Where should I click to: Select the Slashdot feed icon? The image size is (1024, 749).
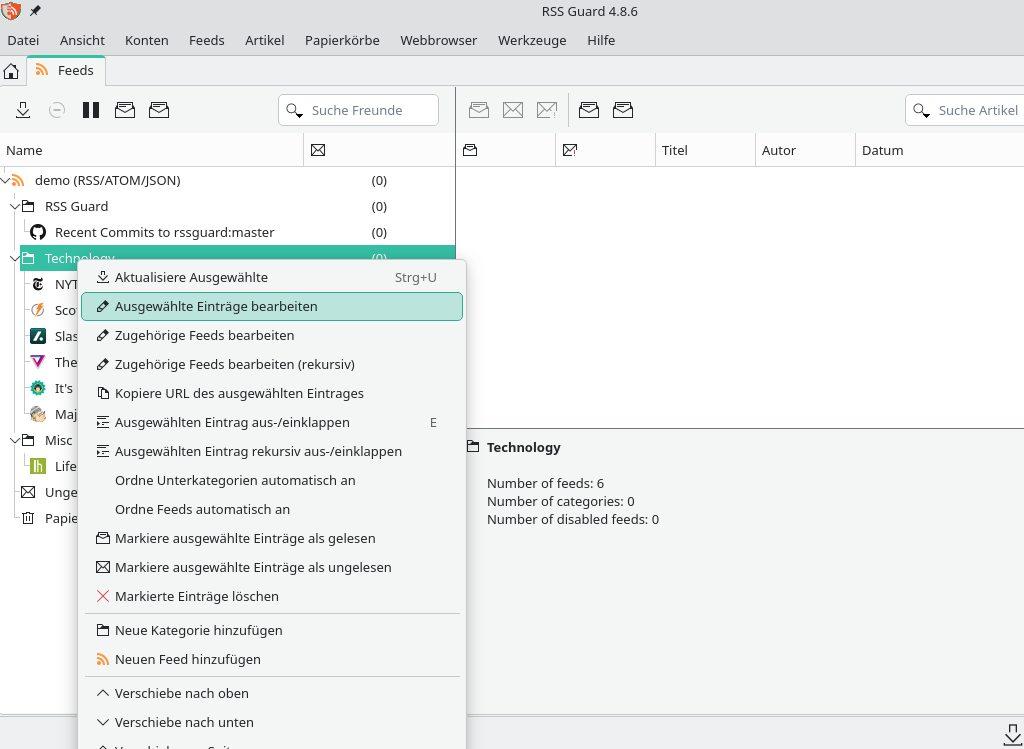[38, 336]
